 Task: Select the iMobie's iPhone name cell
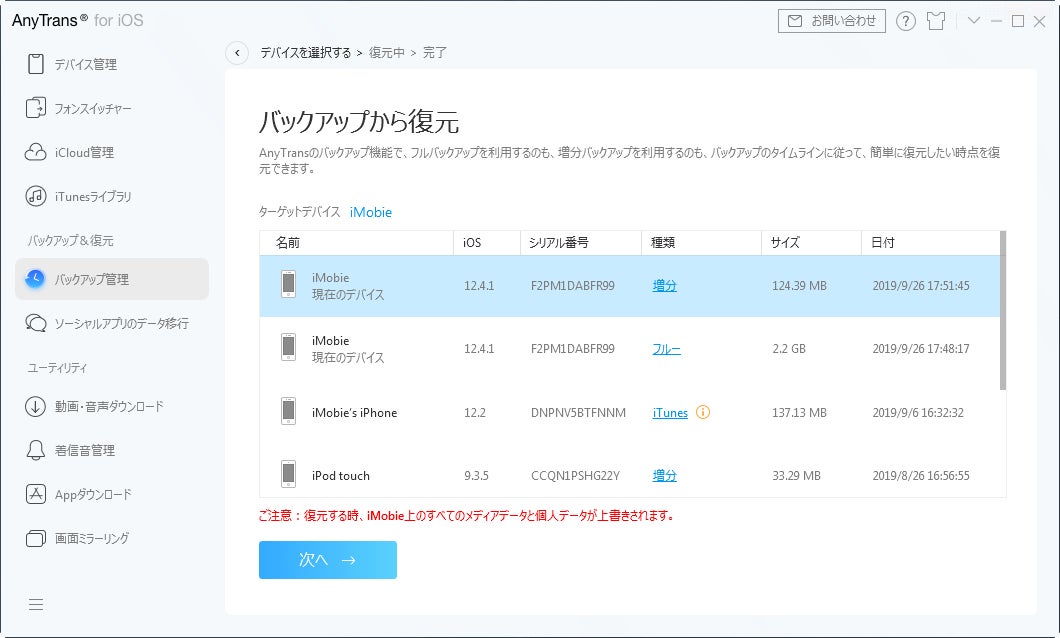(x=354, y=413)
